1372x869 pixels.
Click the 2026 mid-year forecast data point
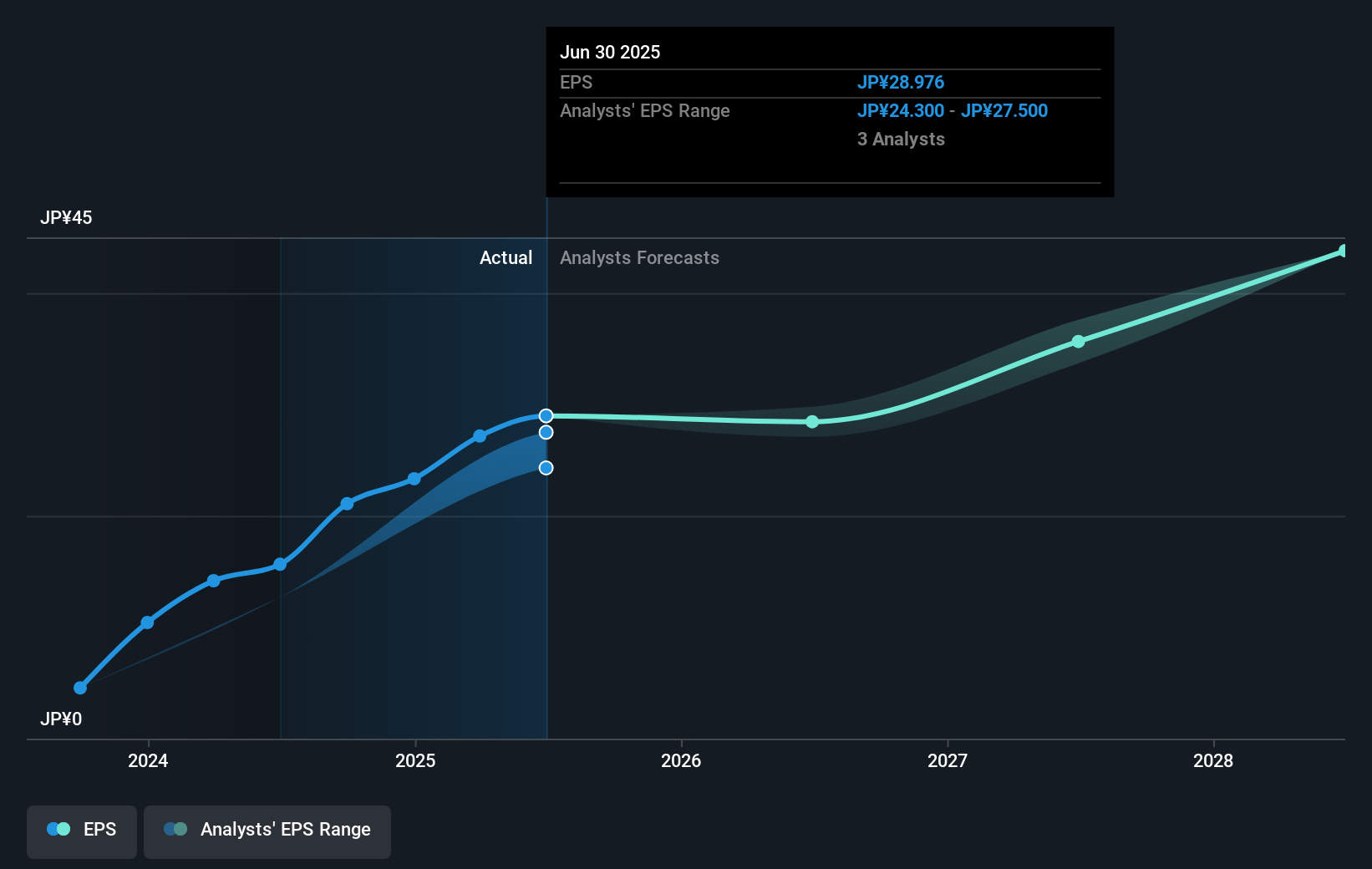point(811,422)
